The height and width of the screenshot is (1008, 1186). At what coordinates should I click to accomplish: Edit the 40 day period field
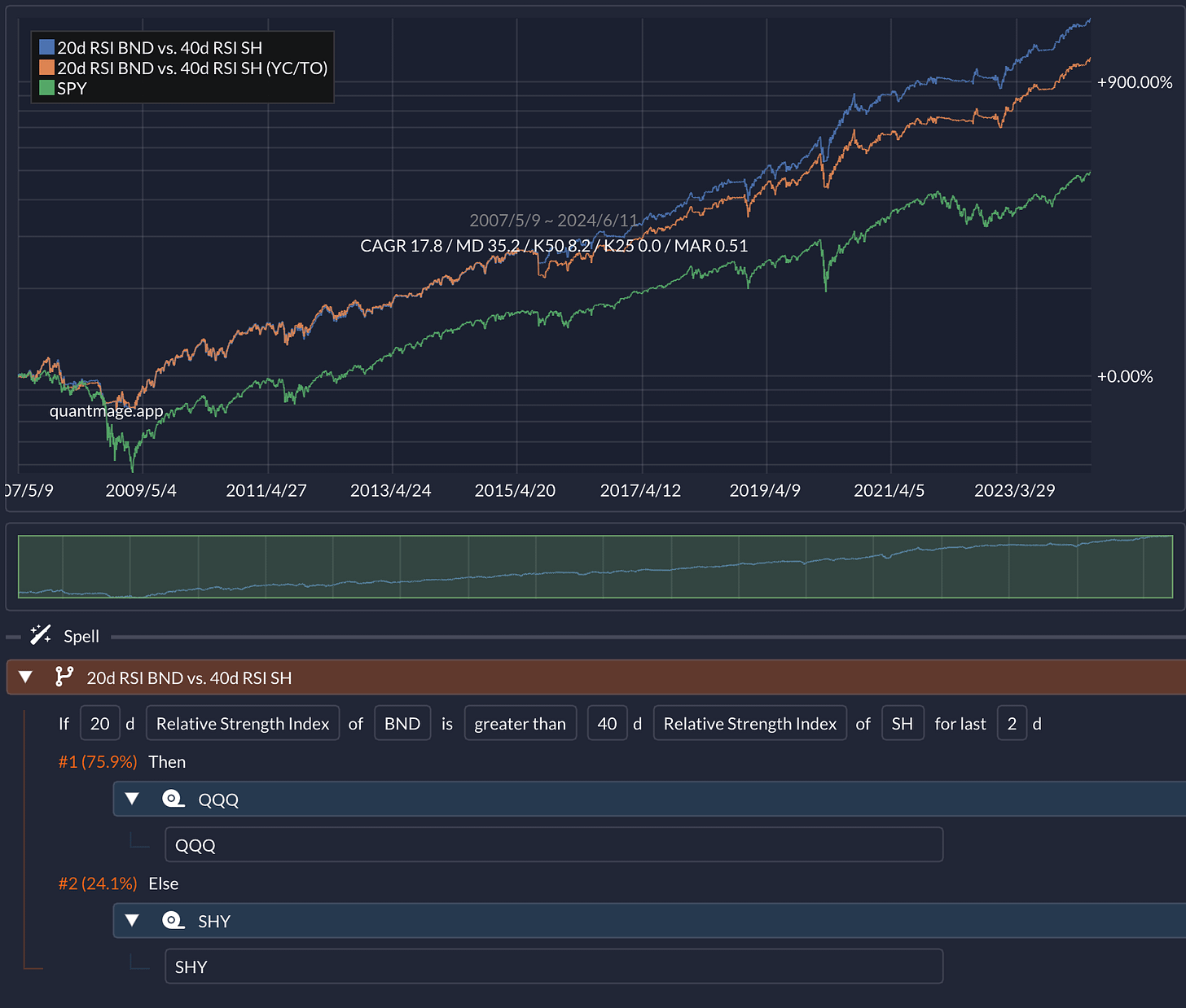pos(608,723)
